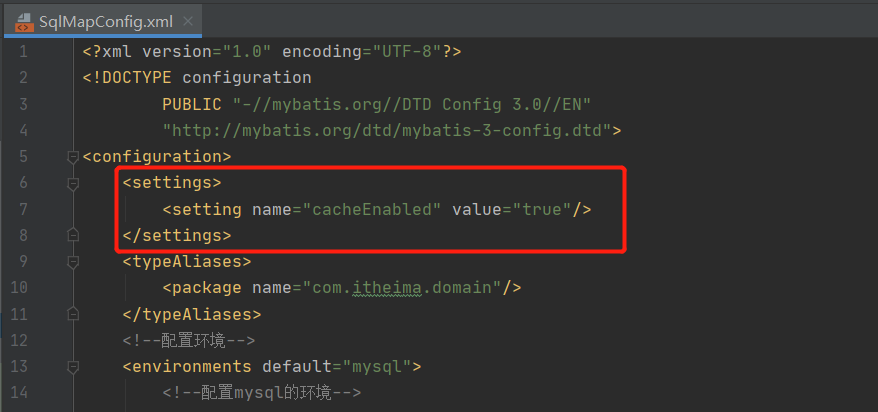Screen dimensions: 878x412
Task: Fold at the closing typeAliases tag marker
Action: pos(72,315)
